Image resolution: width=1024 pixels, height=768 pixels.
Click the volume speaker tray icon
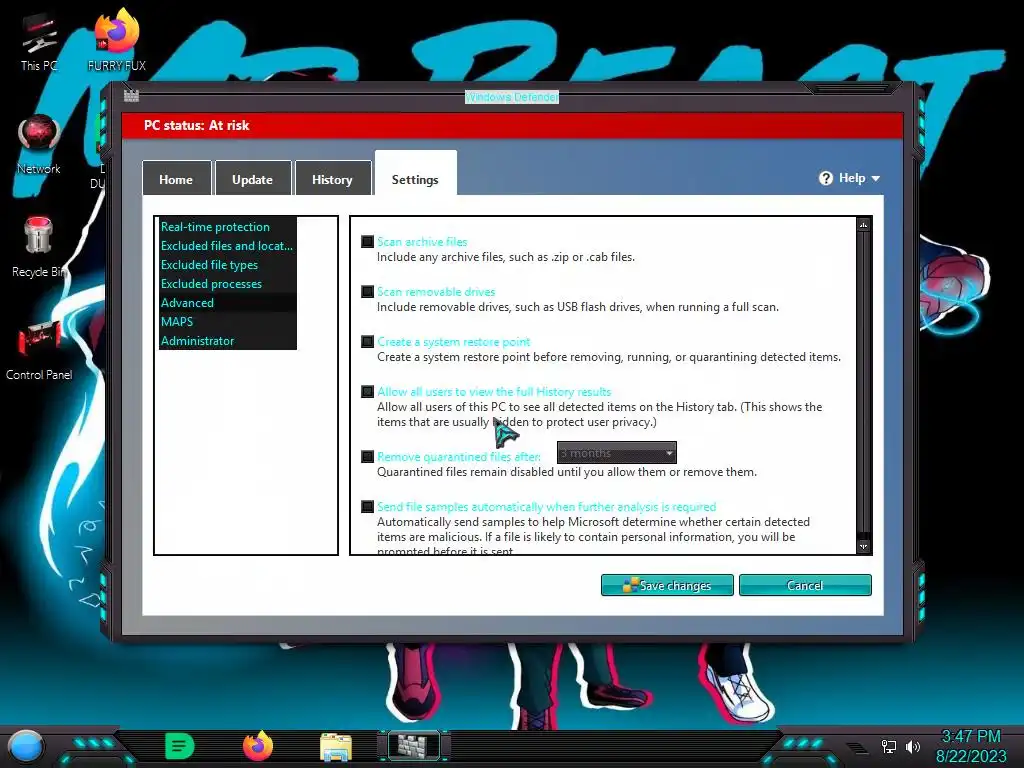pyautogui.click(x=913, y=746)
